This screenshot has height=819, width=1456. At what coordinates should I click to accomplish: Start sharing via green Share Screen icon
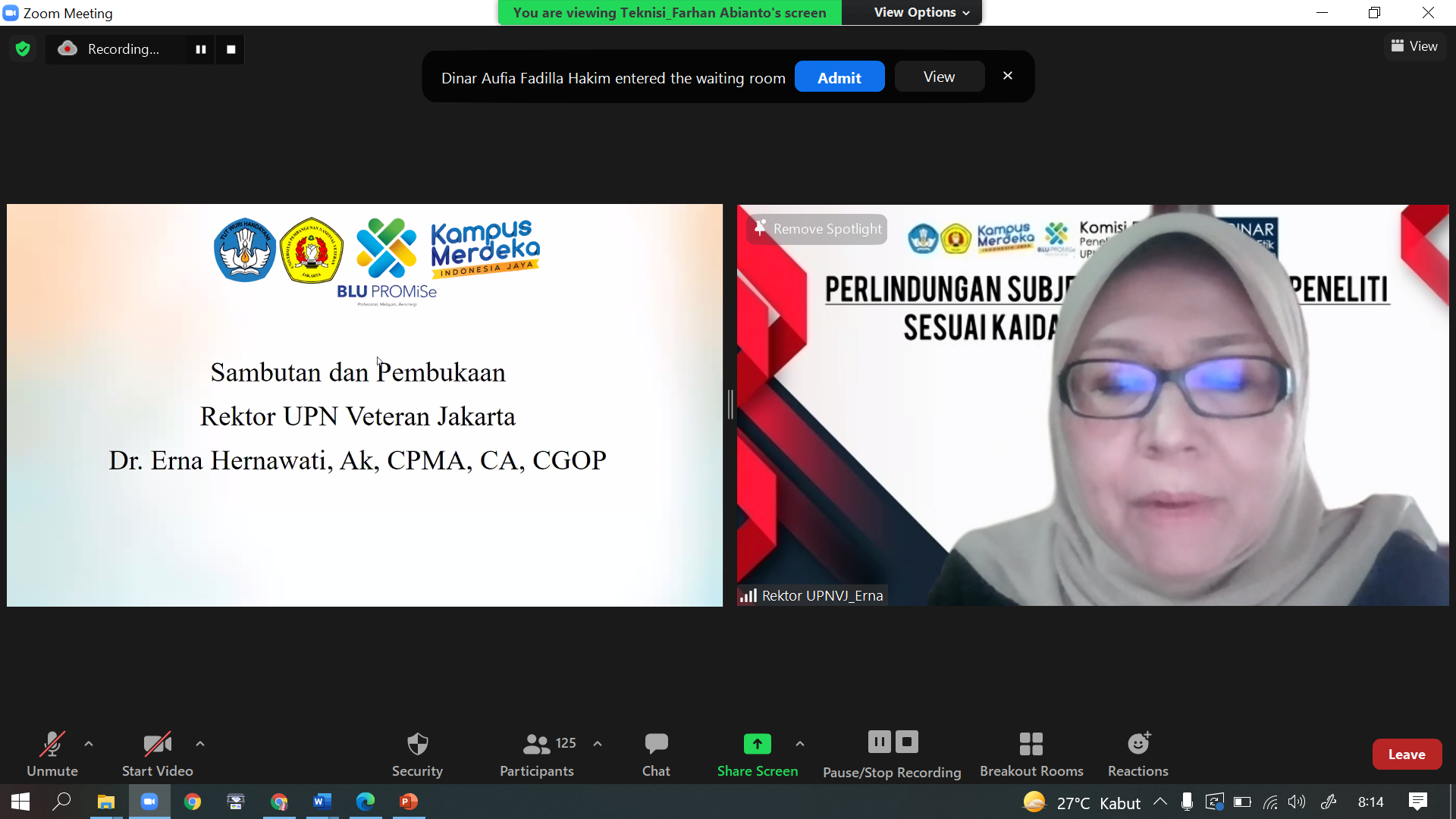tap(758, 744)
